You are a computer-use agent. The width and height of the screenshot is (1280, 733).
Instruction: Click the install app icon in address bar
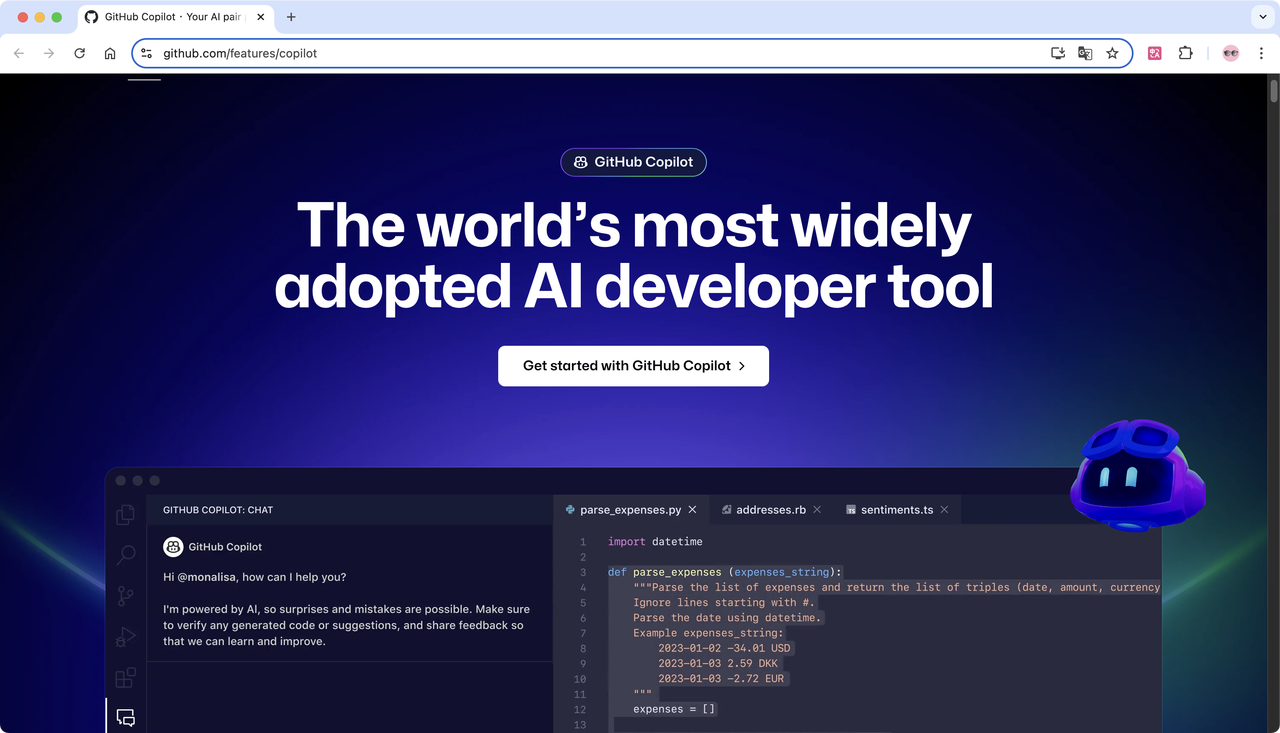point(1058,53)
